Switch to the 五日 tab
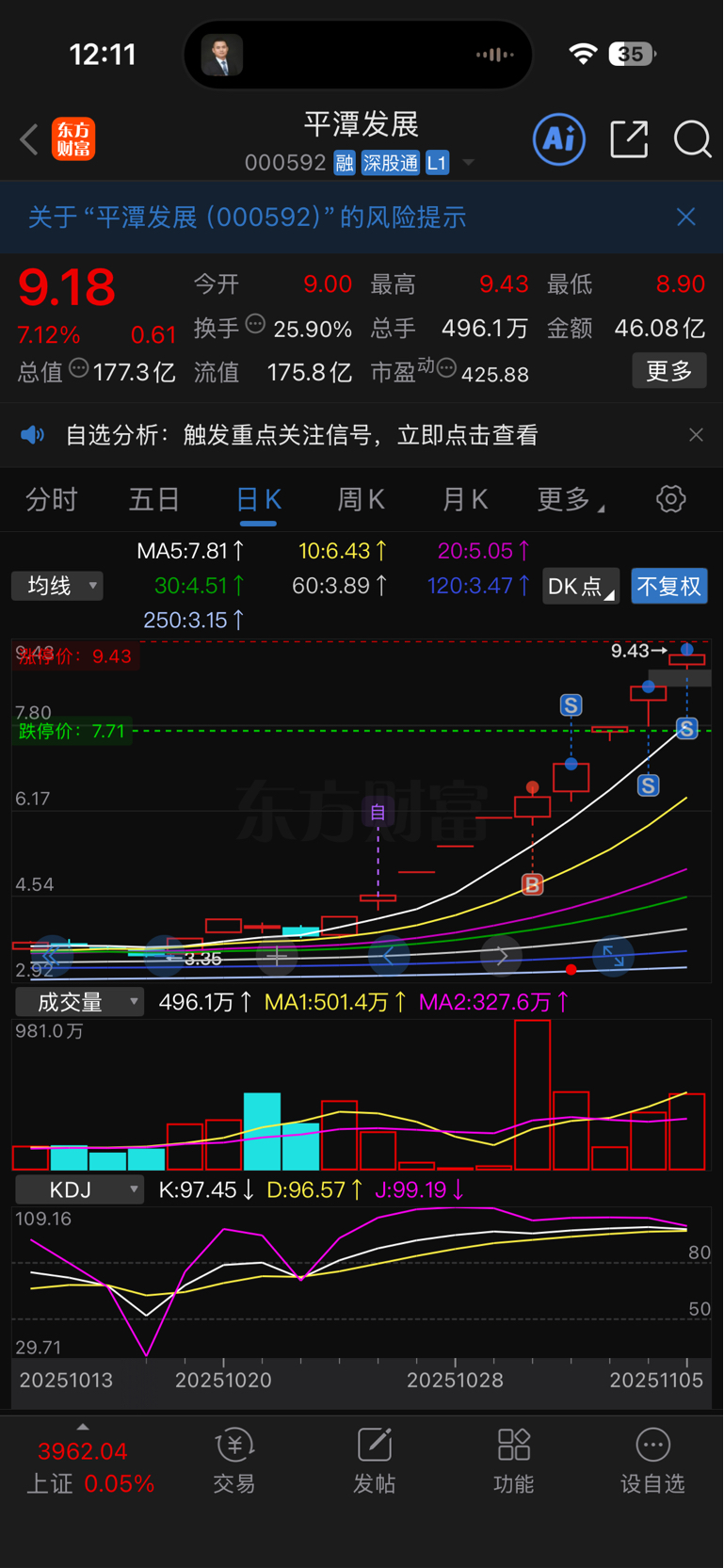Image resolution: width=724 pixels, height=1568 pixels. [x=154, y=499]
